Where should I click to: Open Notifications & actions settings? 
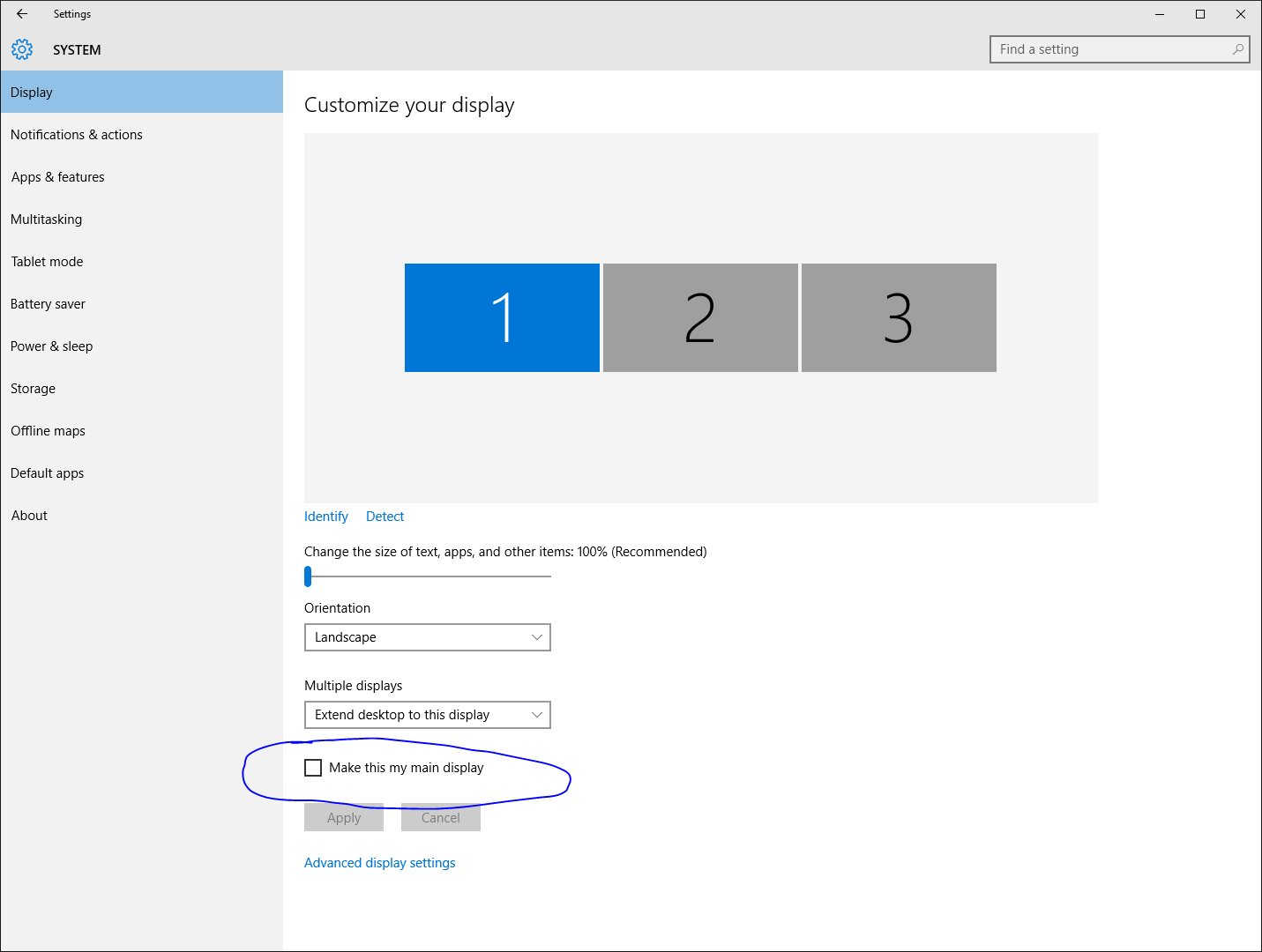tap(142, 134)
